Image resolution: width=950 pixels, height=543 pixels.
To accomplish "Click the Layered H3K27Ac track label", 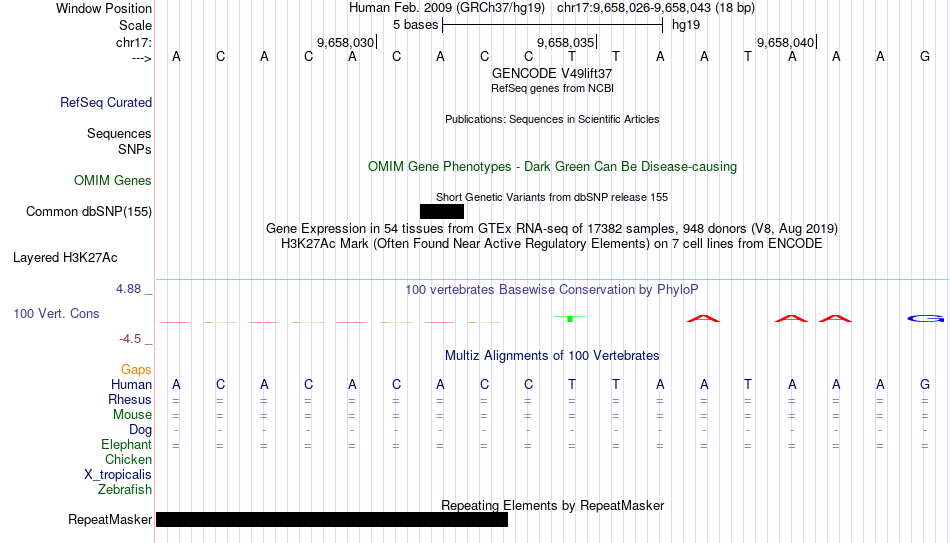I will point(65,258).
